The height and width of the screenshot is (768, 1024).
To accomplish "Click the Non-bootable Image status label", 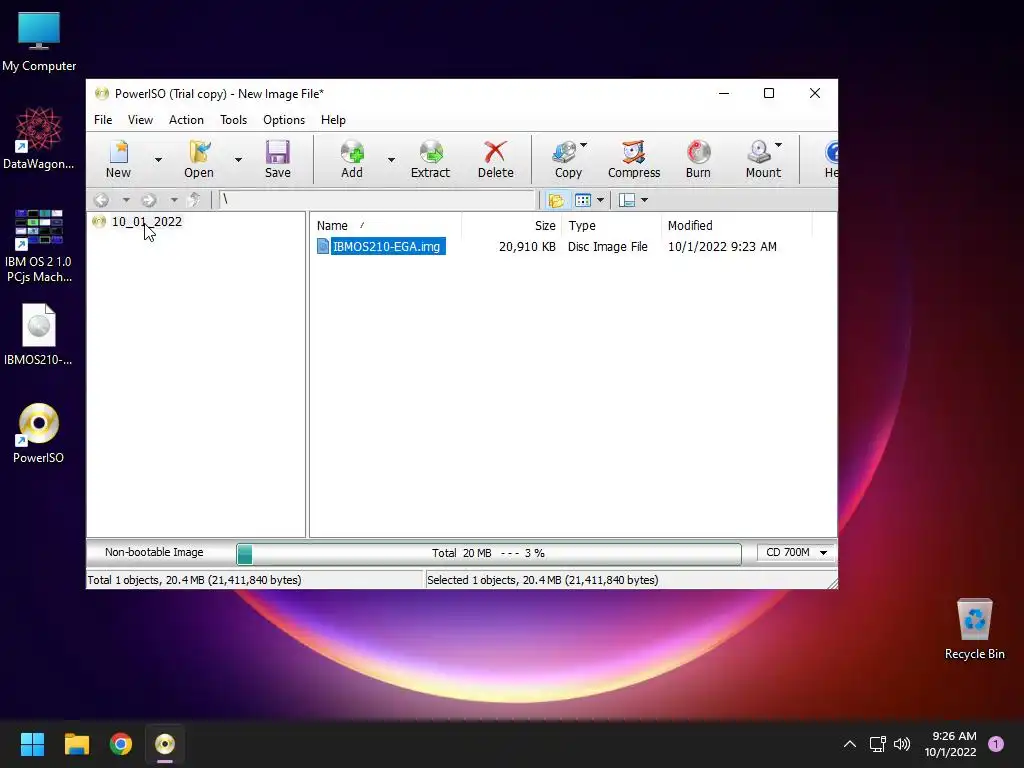I will coord(154,552).
